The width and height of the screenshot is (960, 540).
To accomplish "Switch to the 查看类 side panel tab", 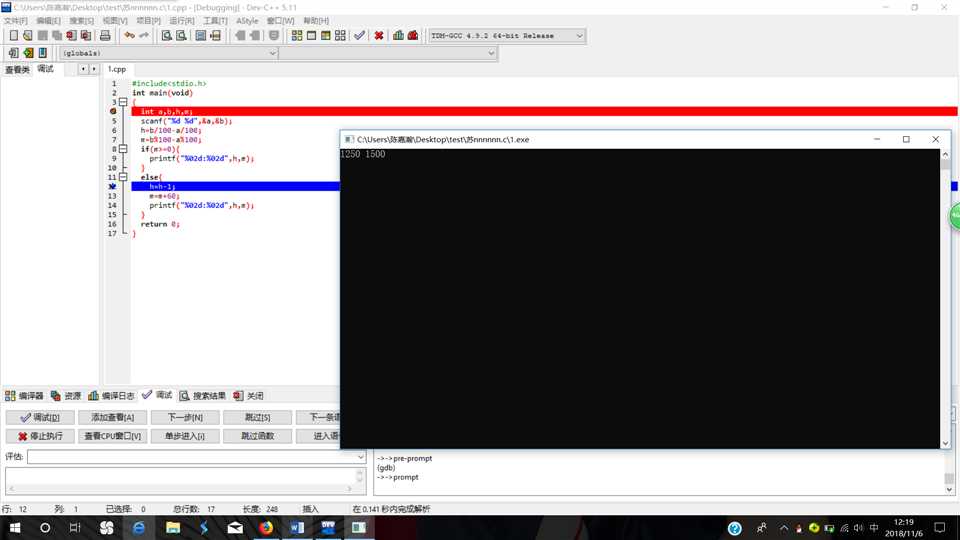I will (x=17, y=69).
